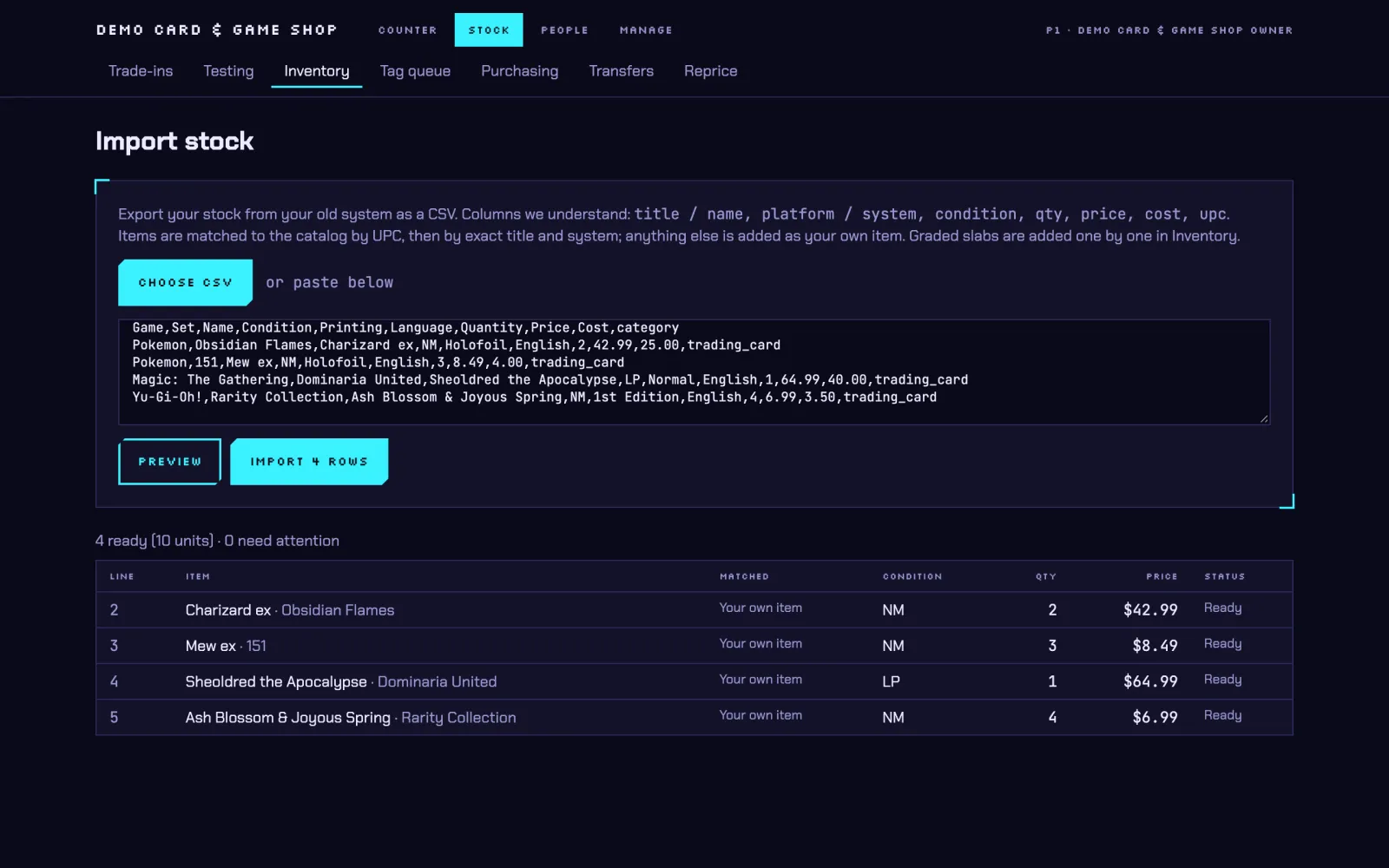Click the $64.99 price cell
This screenshot has height=868, width=1389.
pos(1150,681)
